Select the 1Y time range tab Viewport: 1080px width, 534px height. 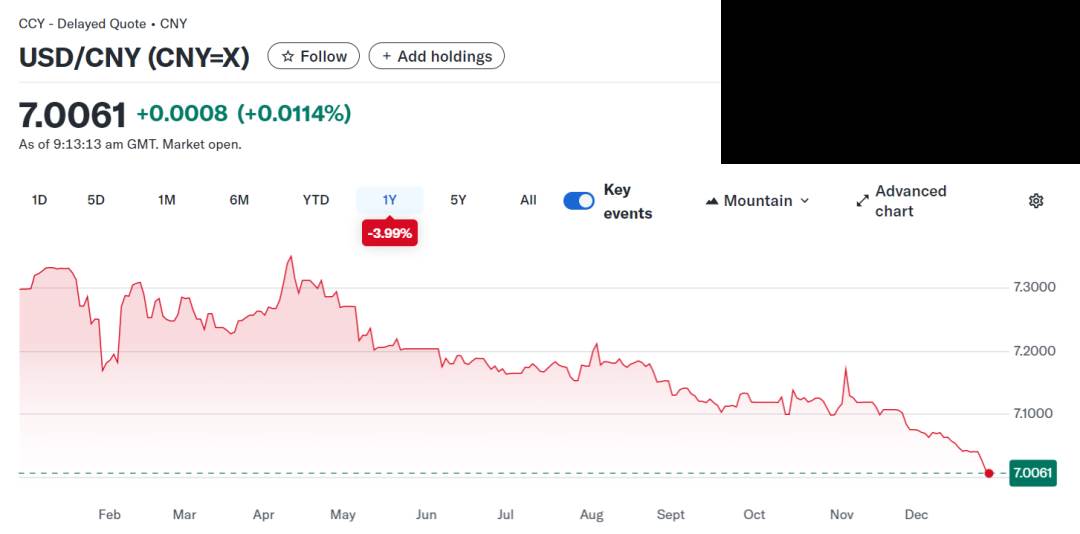pyautogui.click(x=390, y=200)
